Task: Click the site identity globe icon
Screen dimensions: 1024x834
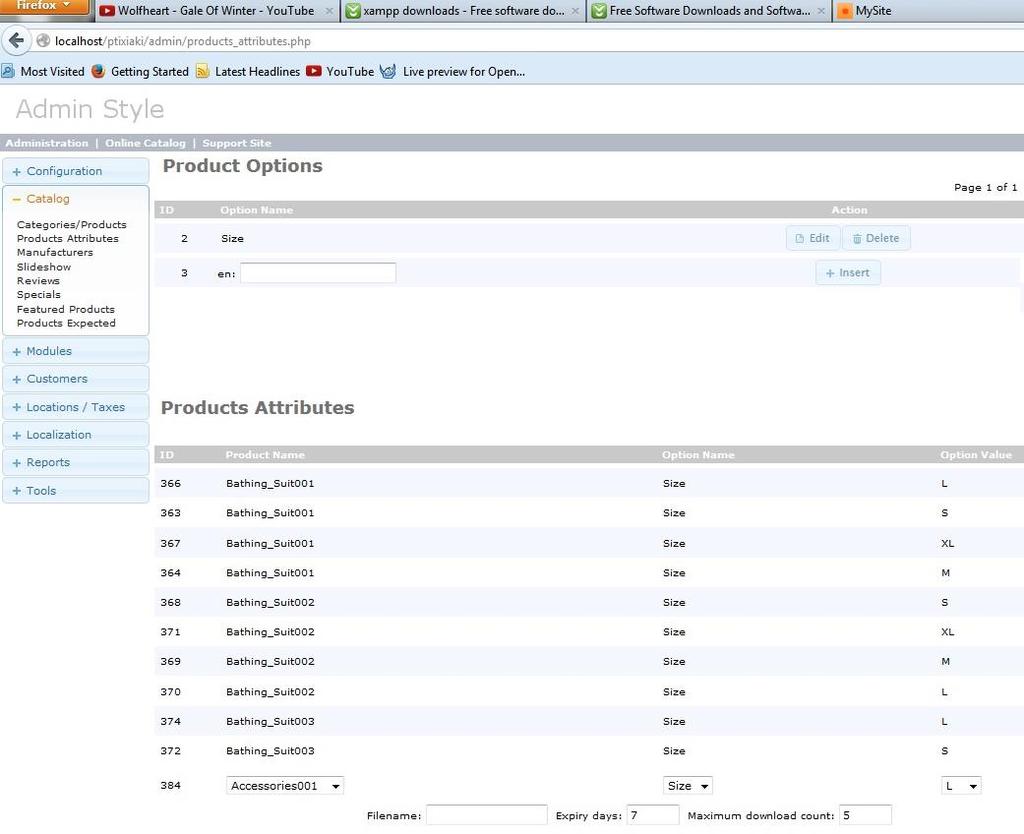Action: coord(43,40)
